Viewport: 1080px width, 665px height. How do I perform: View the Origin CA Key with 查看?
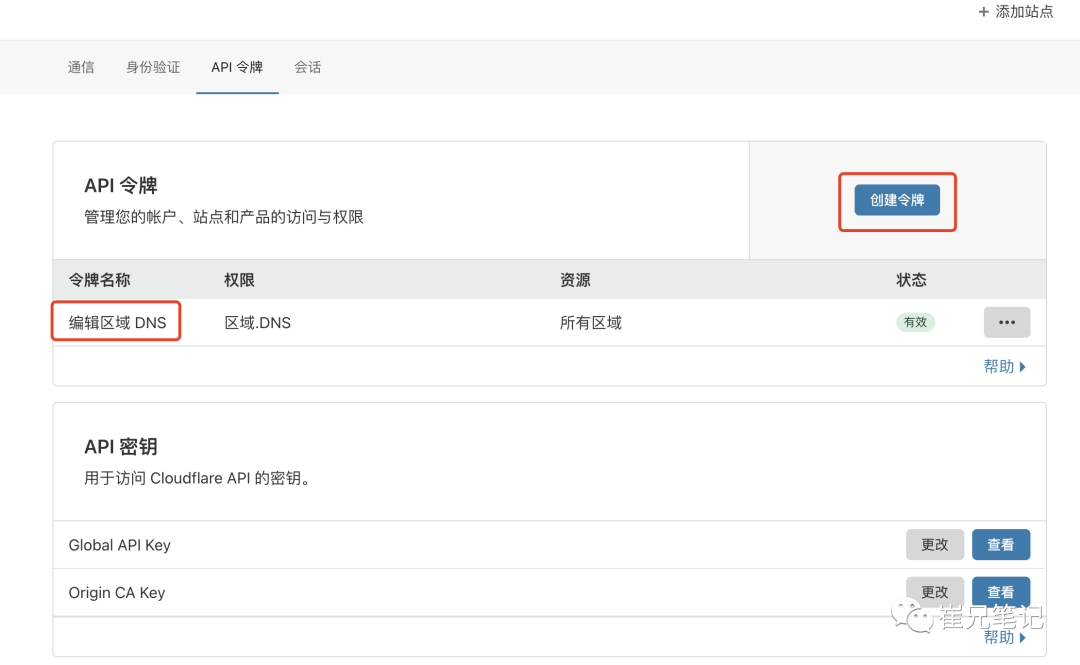pos(1000,592)
